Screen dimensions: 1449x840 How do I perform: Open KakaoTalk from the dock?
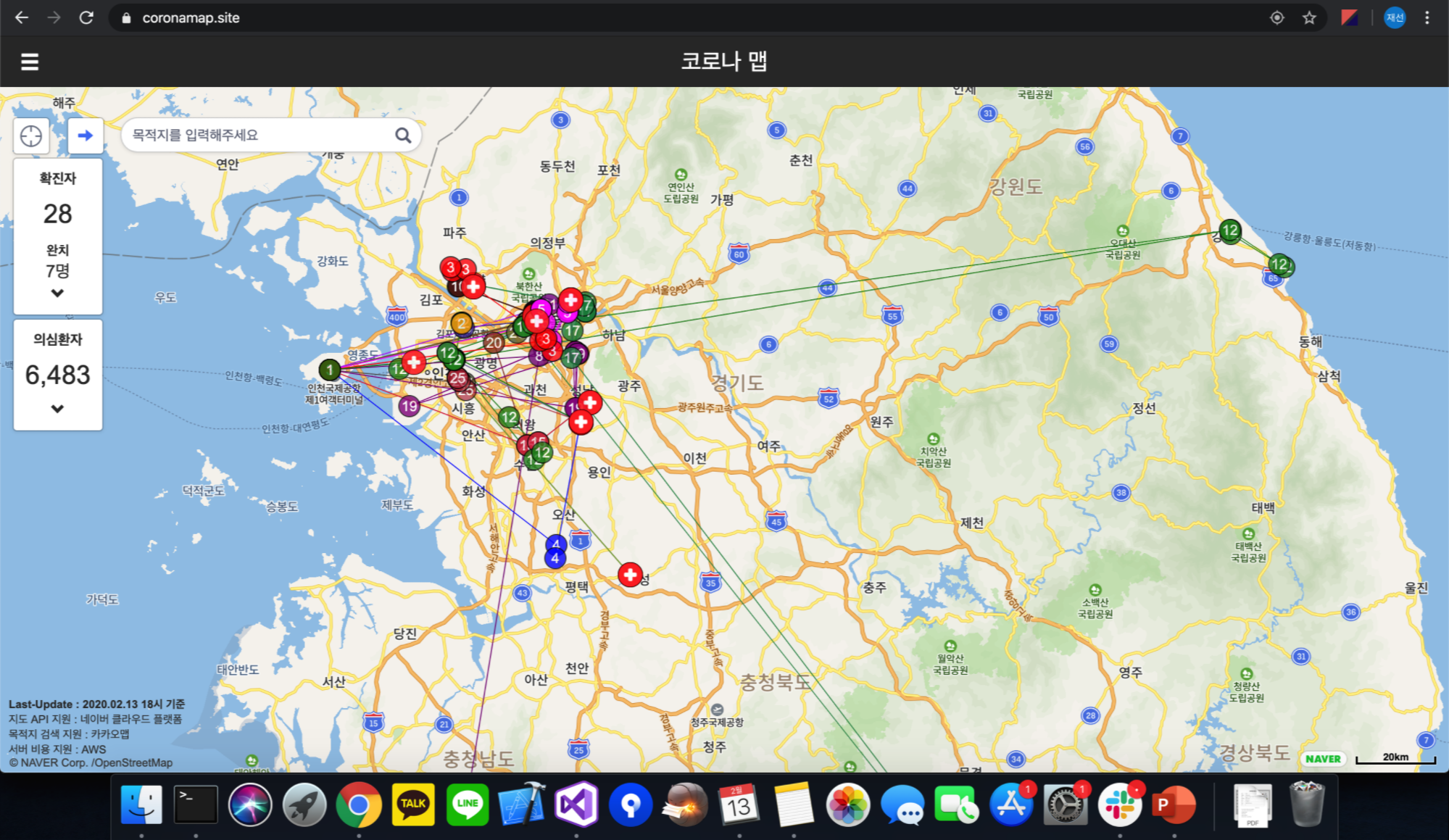(x=413, y=804)
